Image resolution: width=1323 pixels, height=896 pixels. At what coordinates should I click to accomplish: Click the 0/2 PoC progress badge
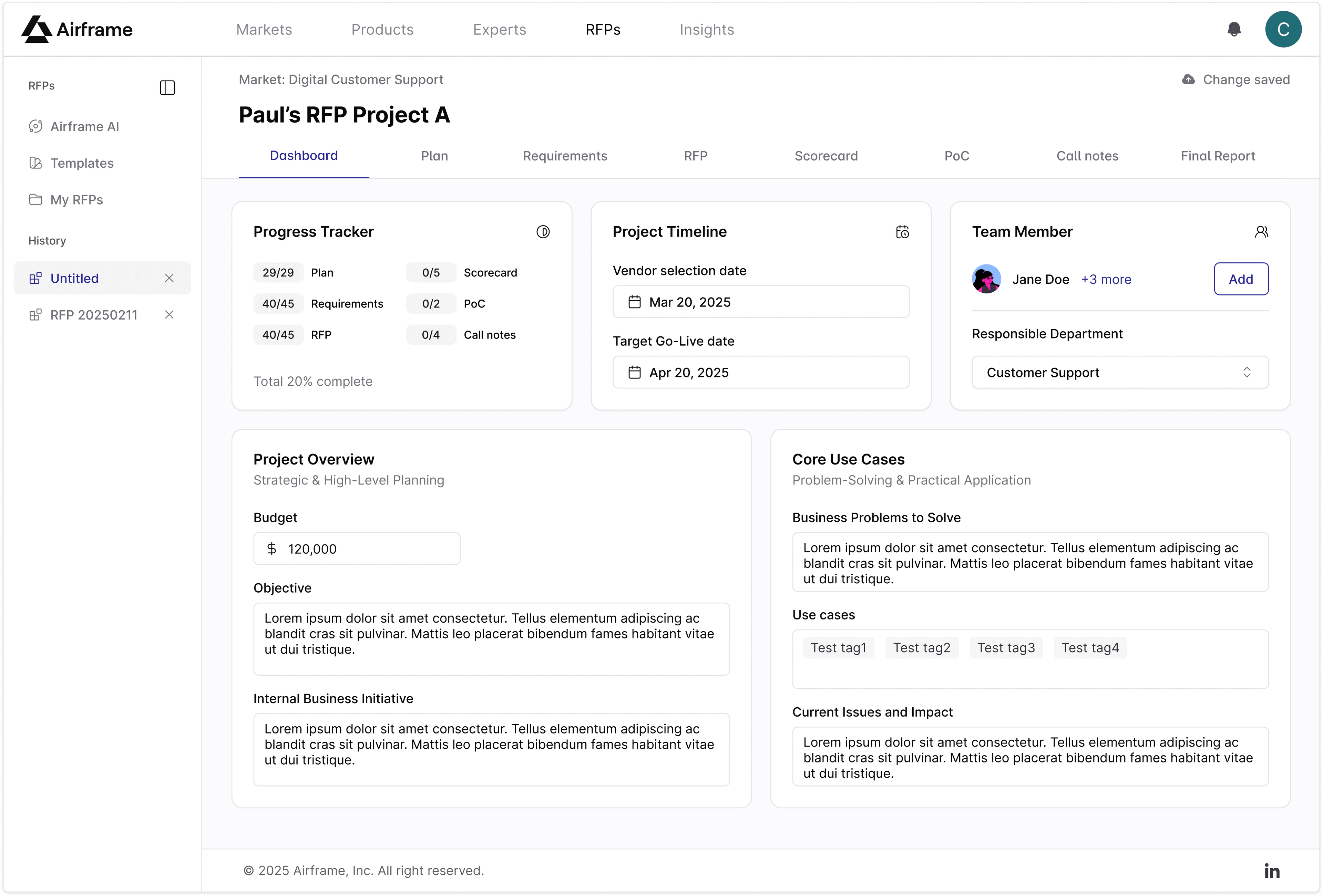431,304
